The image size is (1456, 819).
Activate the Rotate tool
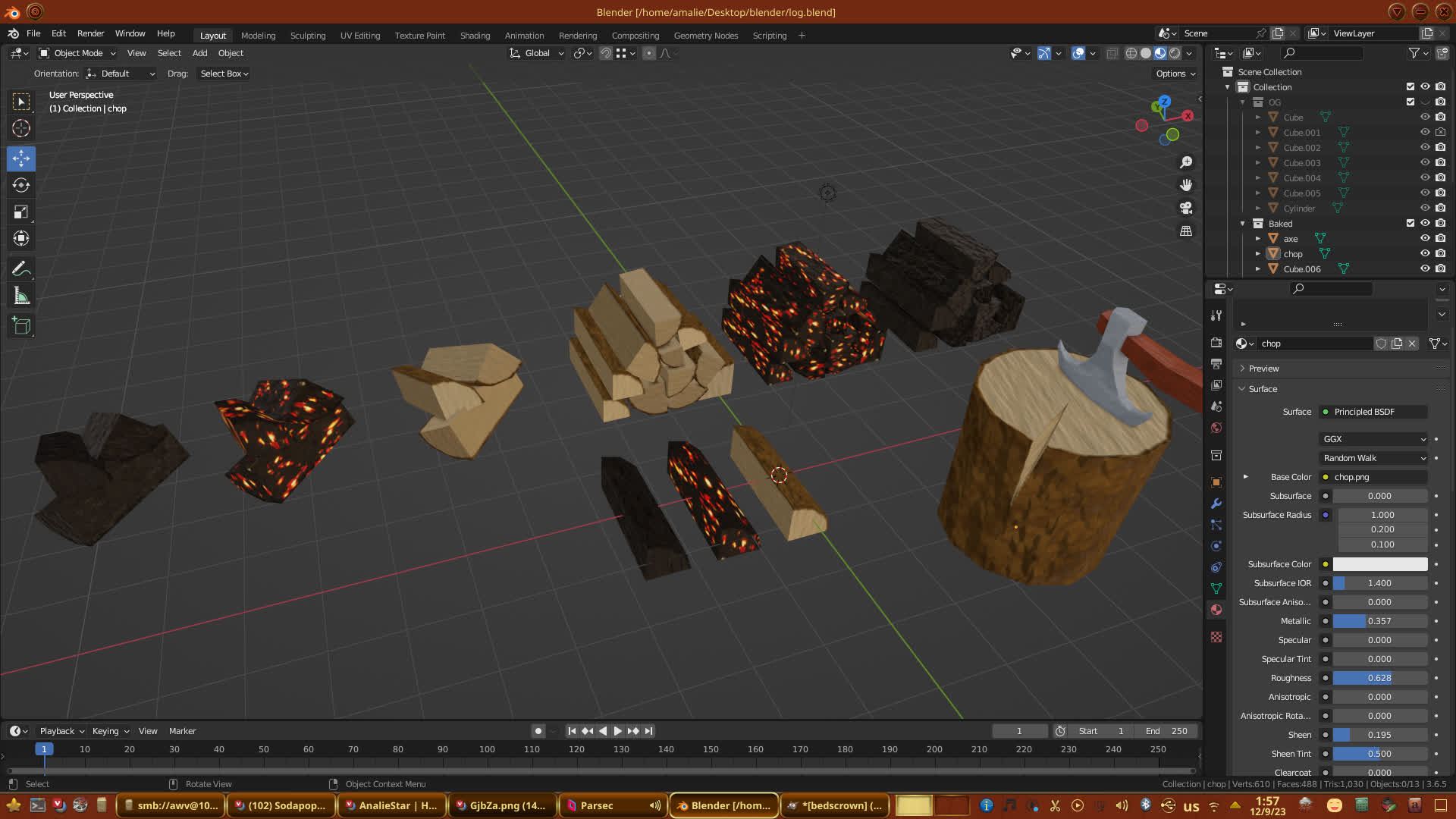(21, 185)
